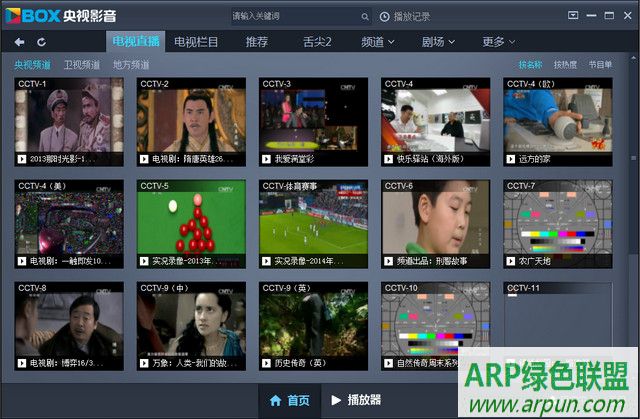640x419 pixels.
Task: Sort channels by 按热度
Action: (565, 64)
